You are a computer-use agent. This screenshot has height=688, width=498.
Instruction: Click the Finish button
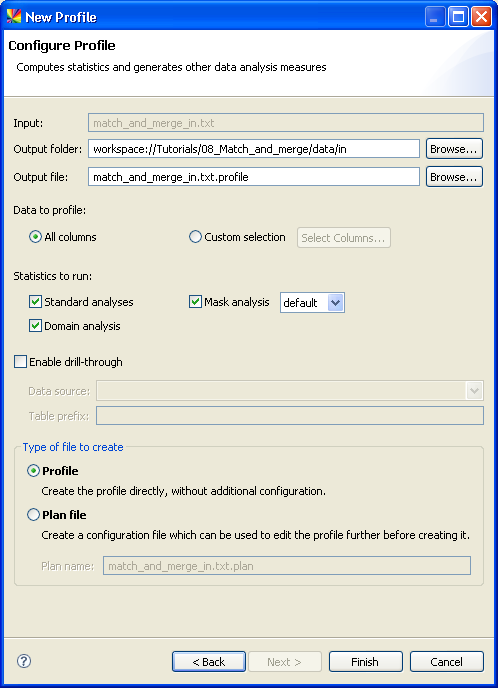pyautogui.click(x=365, y=662)
